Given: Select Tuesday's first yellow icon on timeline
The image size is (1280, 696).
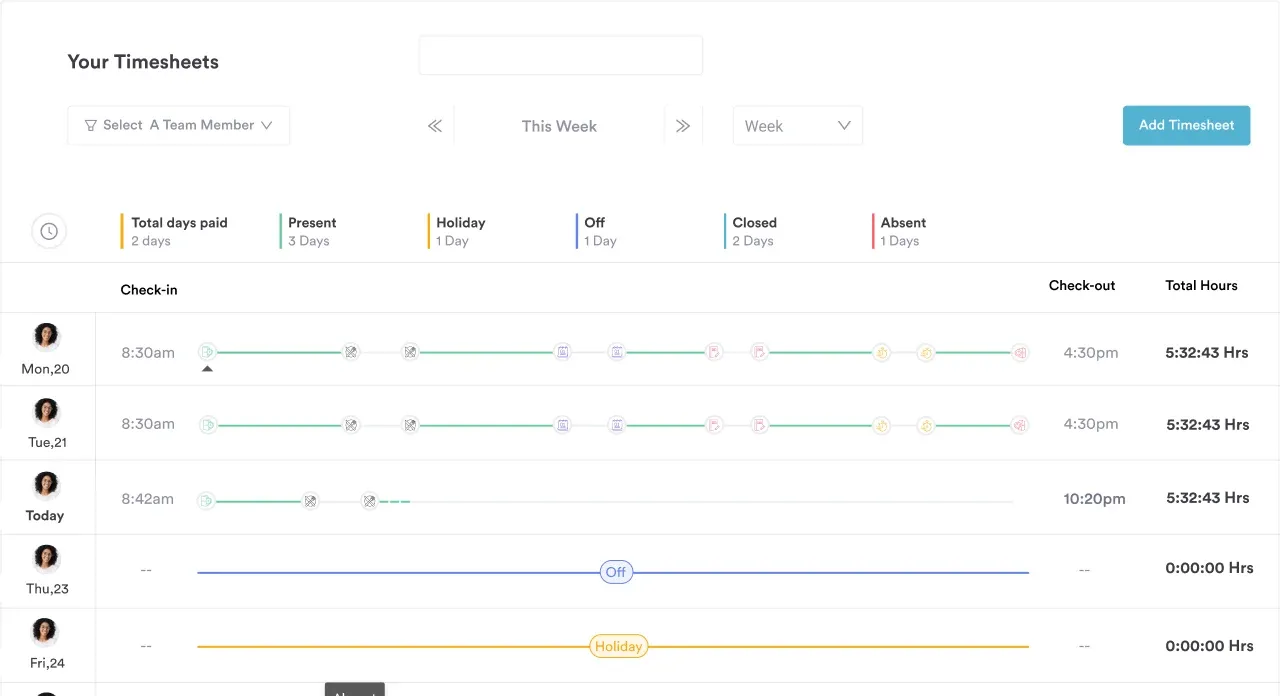Looking at the screenshot, I should tap(881, 425).
